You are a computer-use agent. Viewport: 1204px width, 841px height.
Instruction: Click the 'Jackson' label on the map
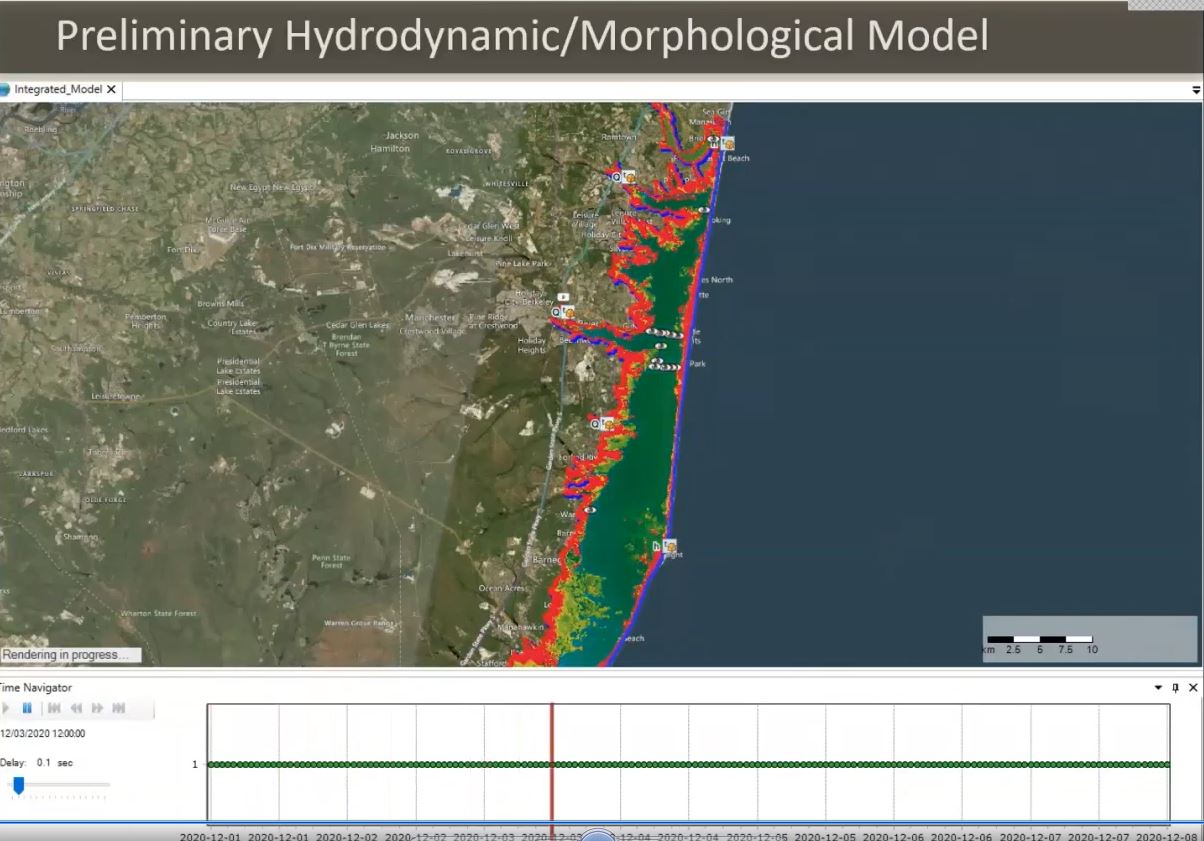[402, 136]
